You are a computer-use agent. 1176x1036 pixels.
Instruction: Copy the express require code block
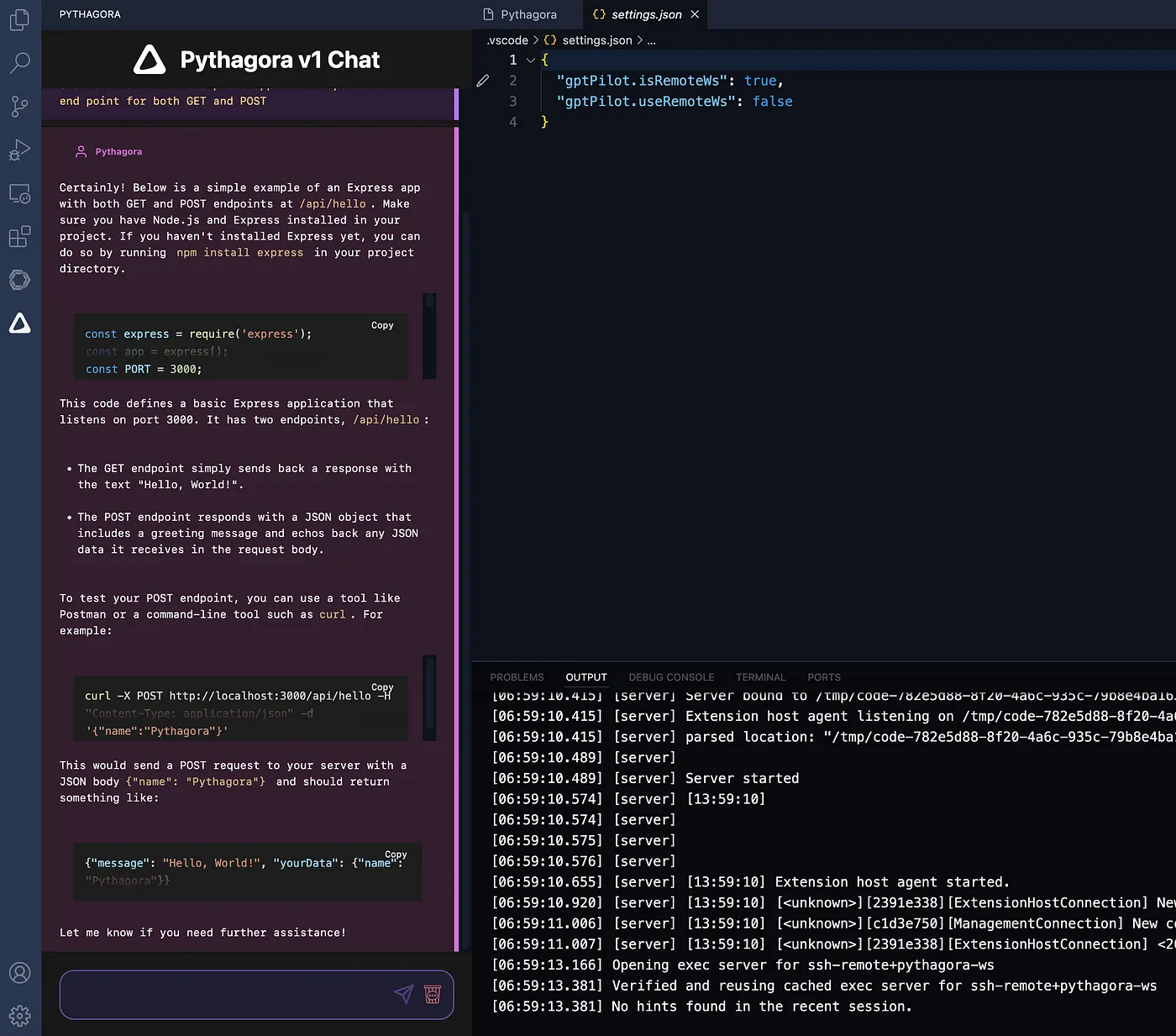[382, 325]
